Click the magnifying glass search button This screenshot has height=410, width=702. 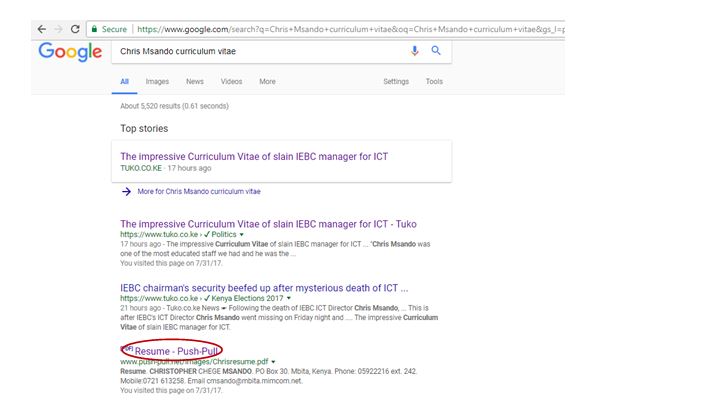click(436, 51)
